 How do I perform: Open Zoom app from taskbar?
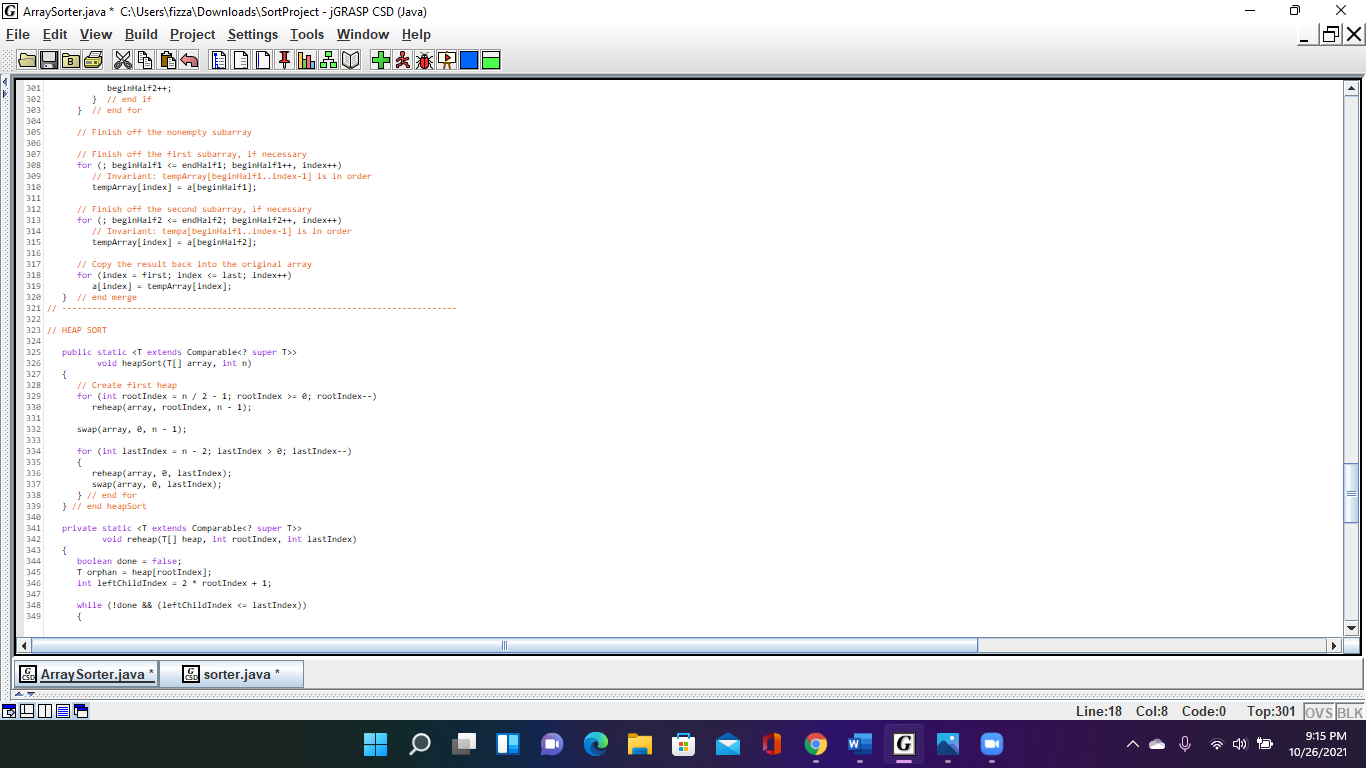tap(991, 744)
